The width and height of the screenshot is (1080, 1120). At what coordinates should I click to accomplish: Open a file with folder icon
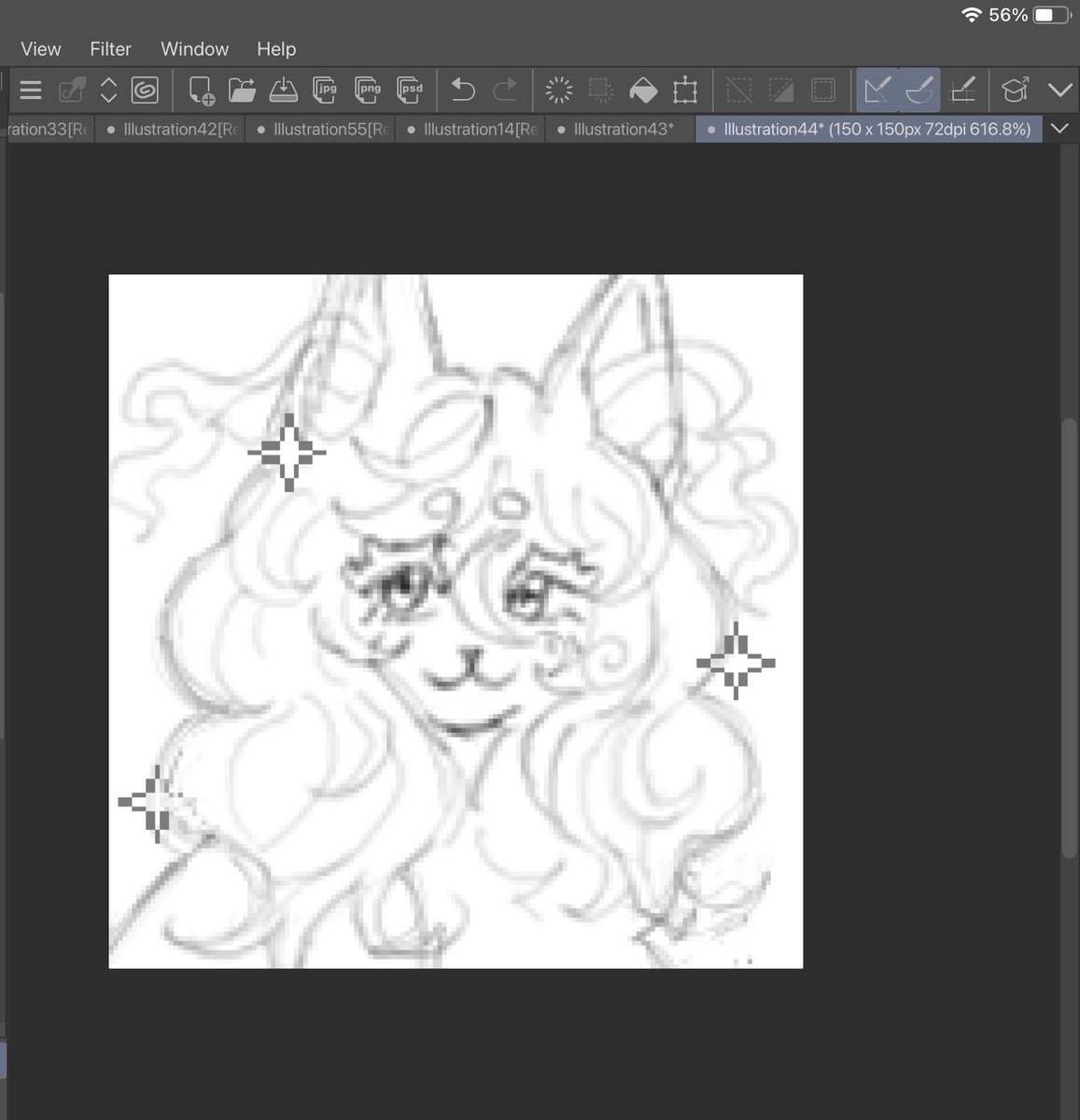(242, 91)
